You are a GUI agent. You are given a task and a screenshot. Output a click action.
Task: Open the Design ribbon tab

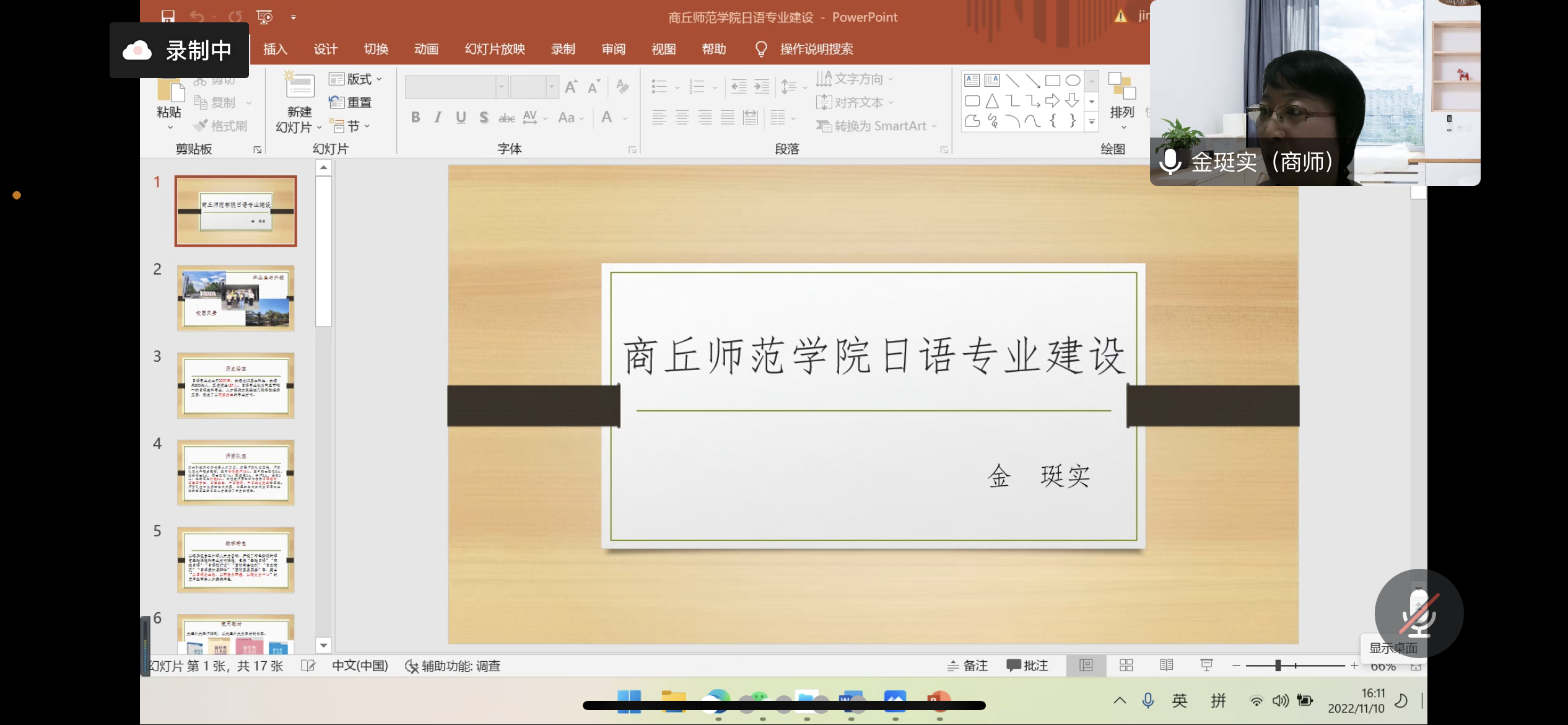[x=325, y=49]
